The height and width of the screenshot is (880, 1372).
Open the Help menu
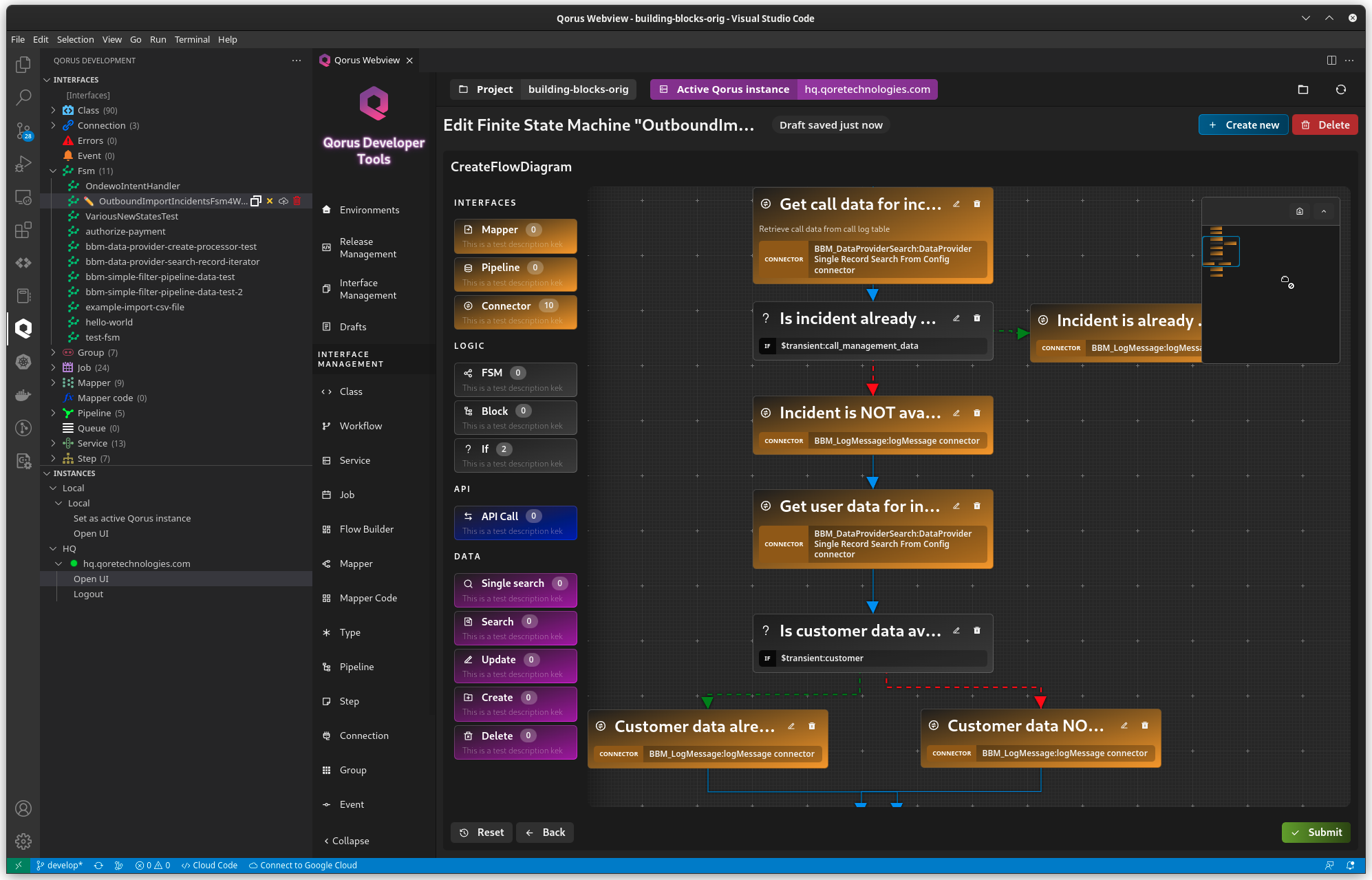coord(227,39)
